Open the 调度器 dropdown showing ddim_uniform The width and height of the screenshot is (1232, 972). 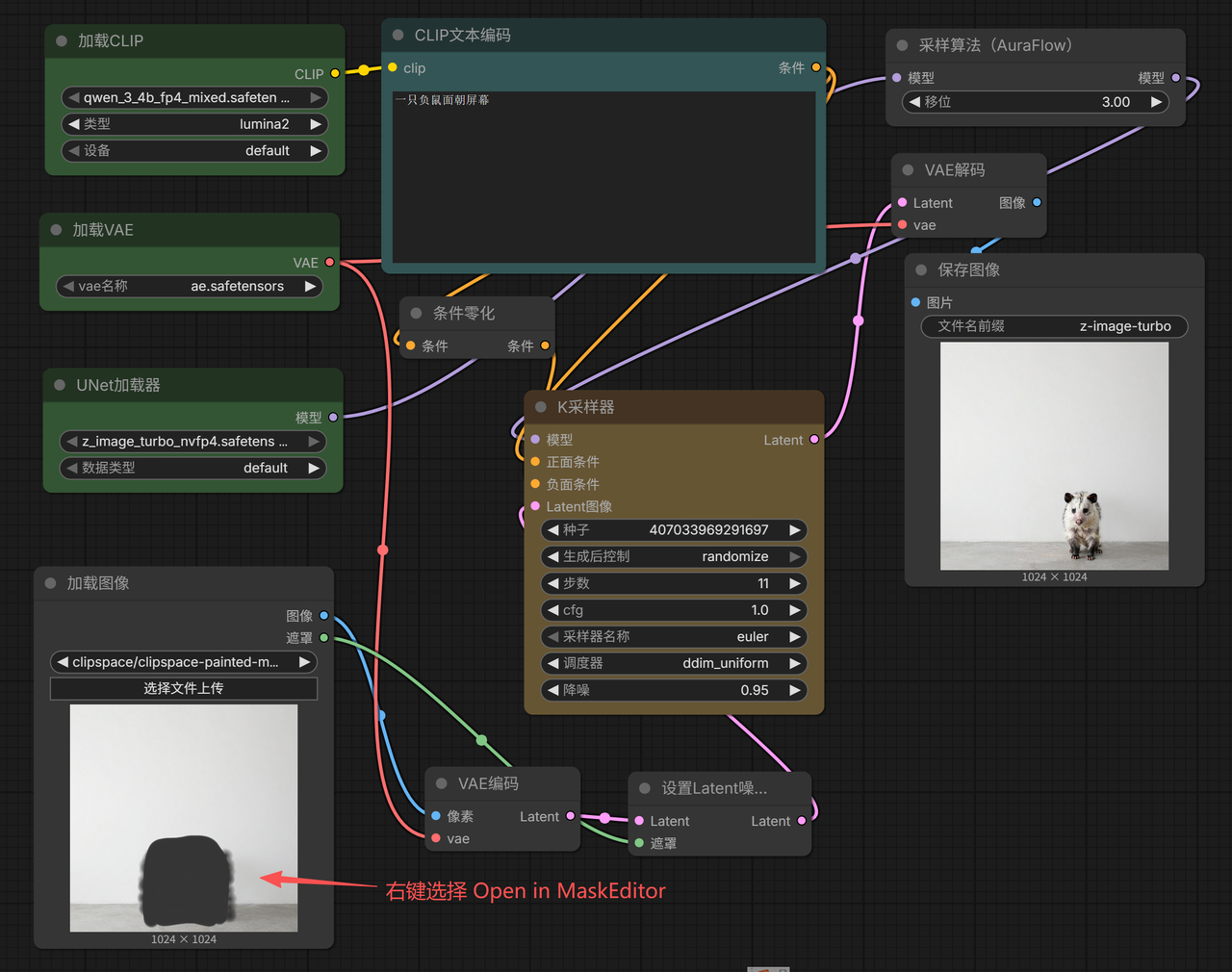tap(674, 663)
